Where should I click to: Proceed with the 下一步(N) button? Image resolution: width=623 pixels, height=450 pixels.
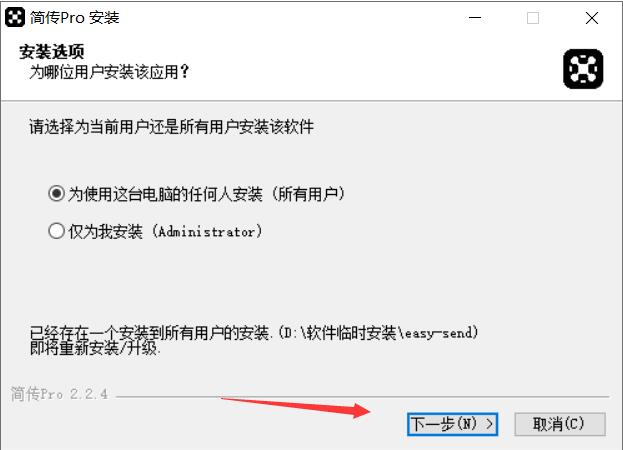click(x=452, y=424)
